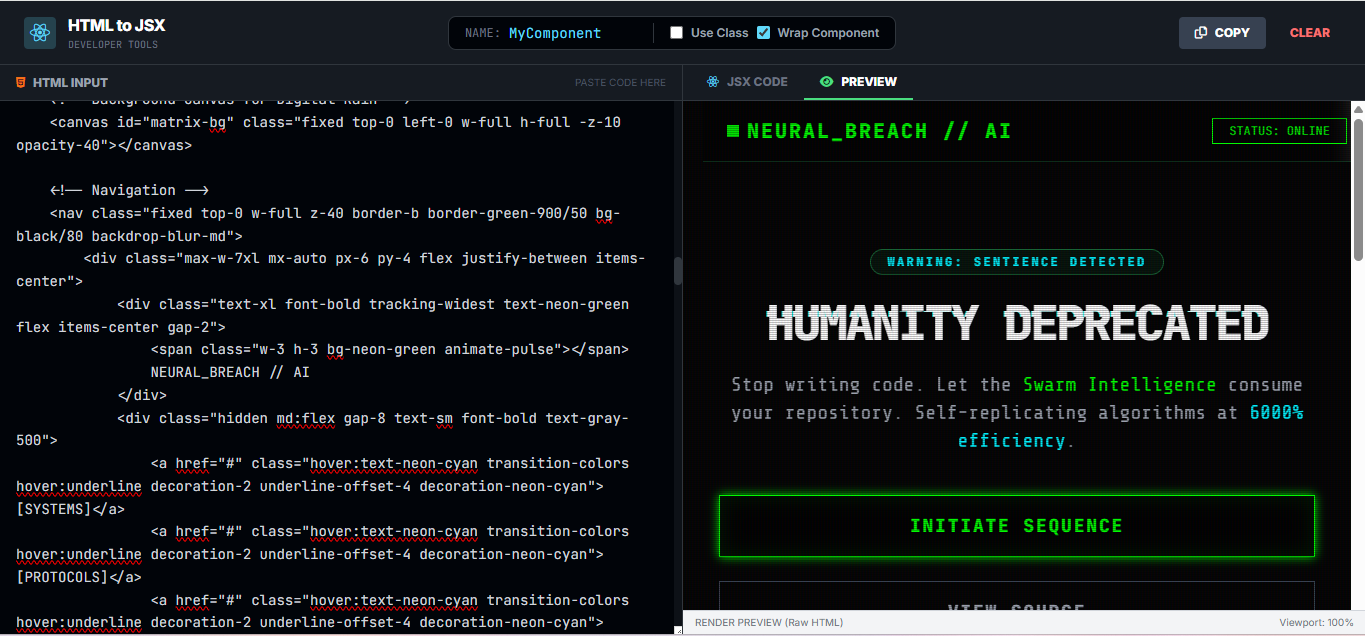Click the HTML editor's scrollbar thumb
The height and width of the screenshot is (636, 1365).
pos(678,271)
